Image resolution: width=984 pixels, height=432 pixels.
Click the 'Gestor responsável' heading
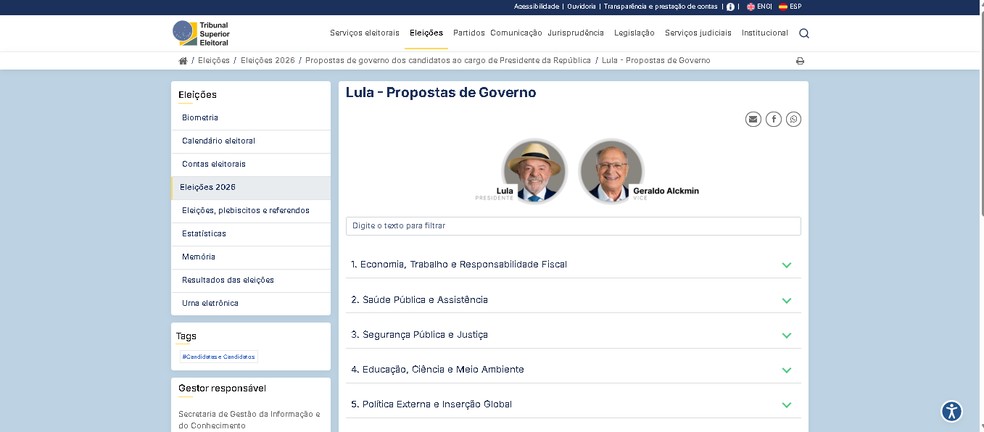click(222, 389)
